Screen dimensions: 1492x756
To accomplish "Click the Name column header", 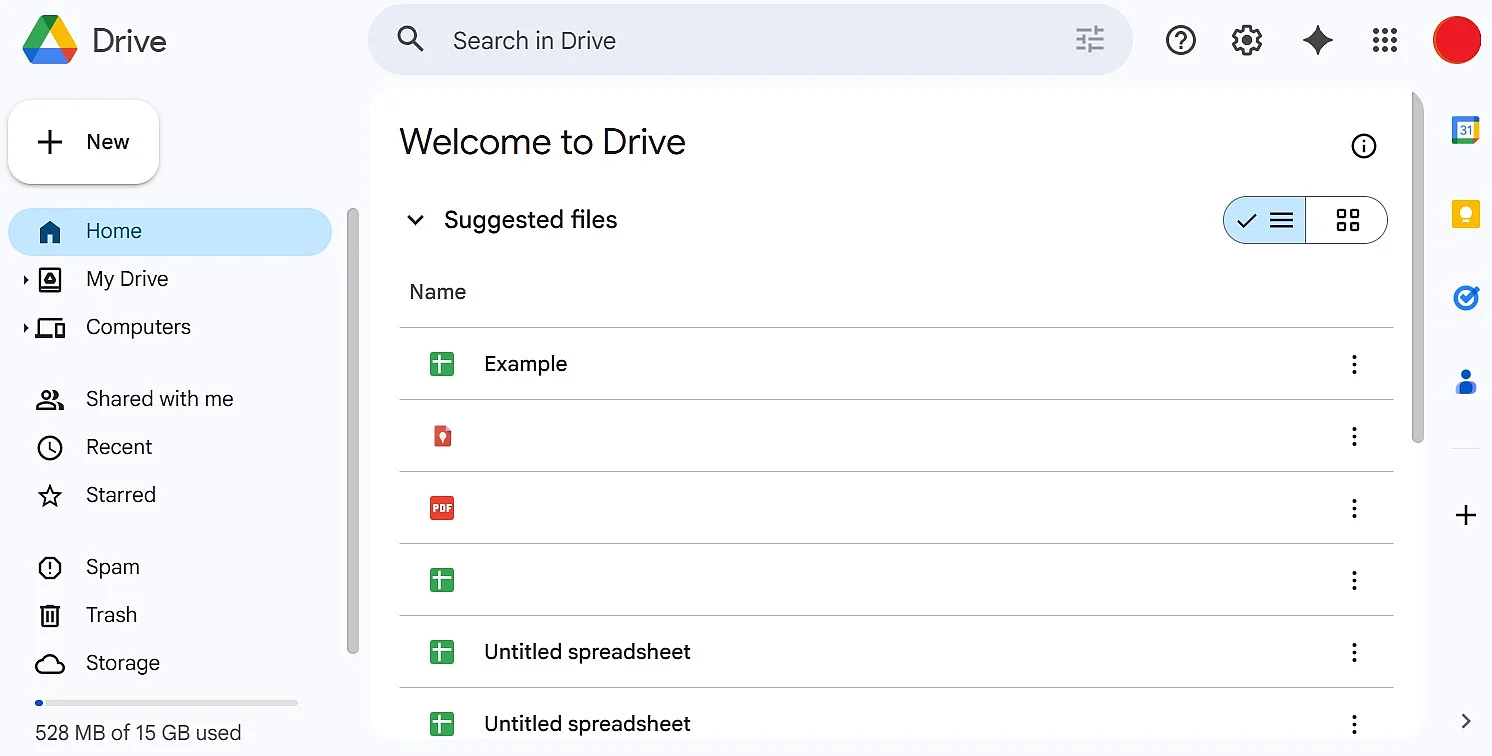I will pos(438,292).
